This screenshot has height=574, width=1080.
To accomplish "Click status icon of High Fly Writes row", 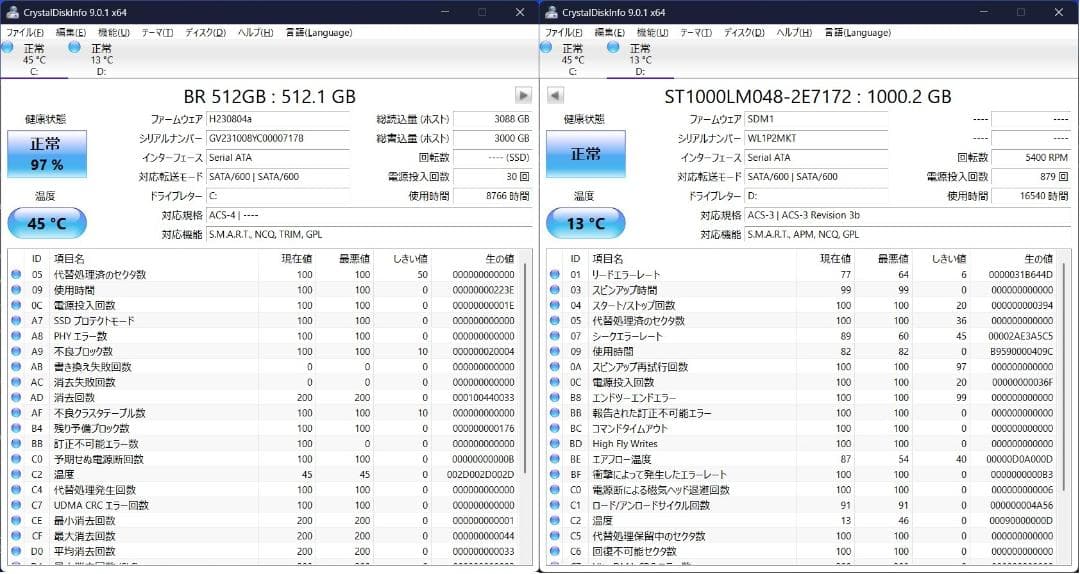I will tap(554, 444).
